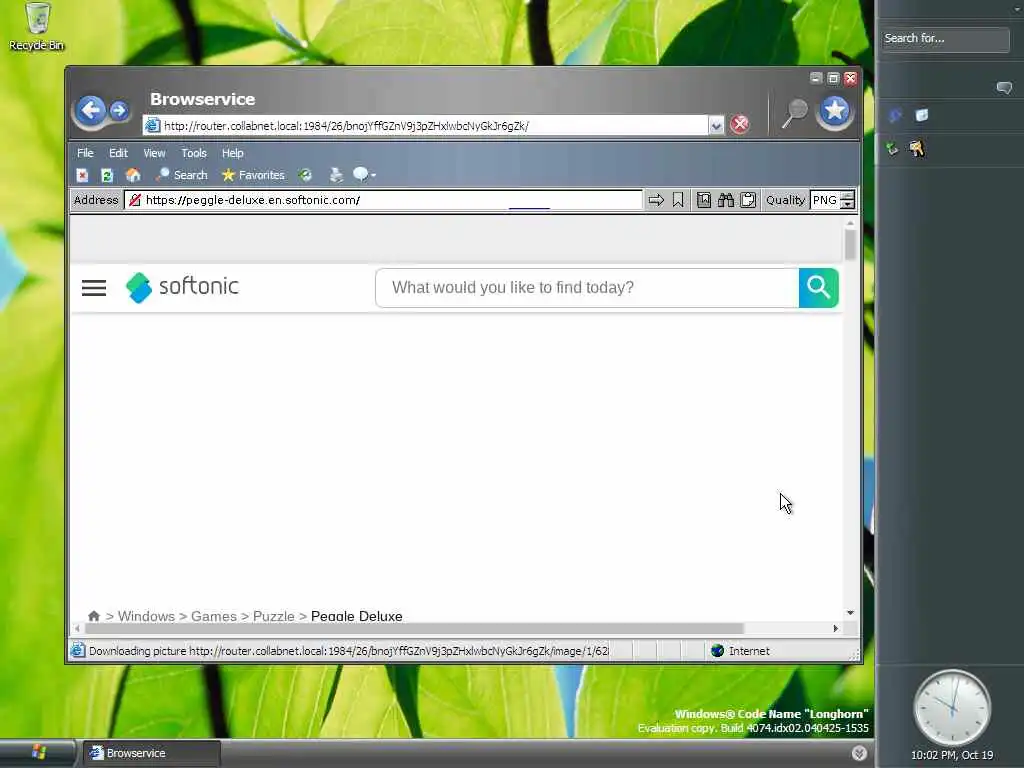1024x768 pixels.
Task: Click the Internet zone indicator in the status bar
Action: (x=741, y=650)
